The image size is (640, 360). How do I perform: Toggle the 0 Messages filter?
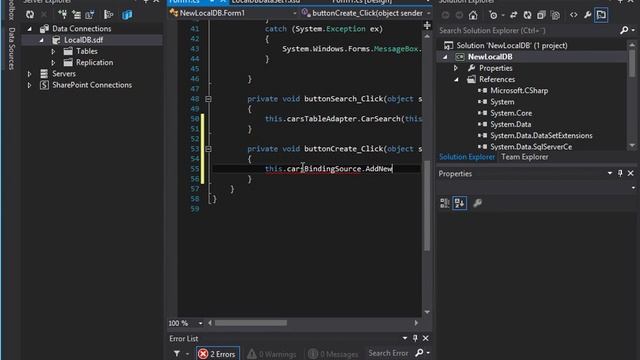(x=333, y=354)
